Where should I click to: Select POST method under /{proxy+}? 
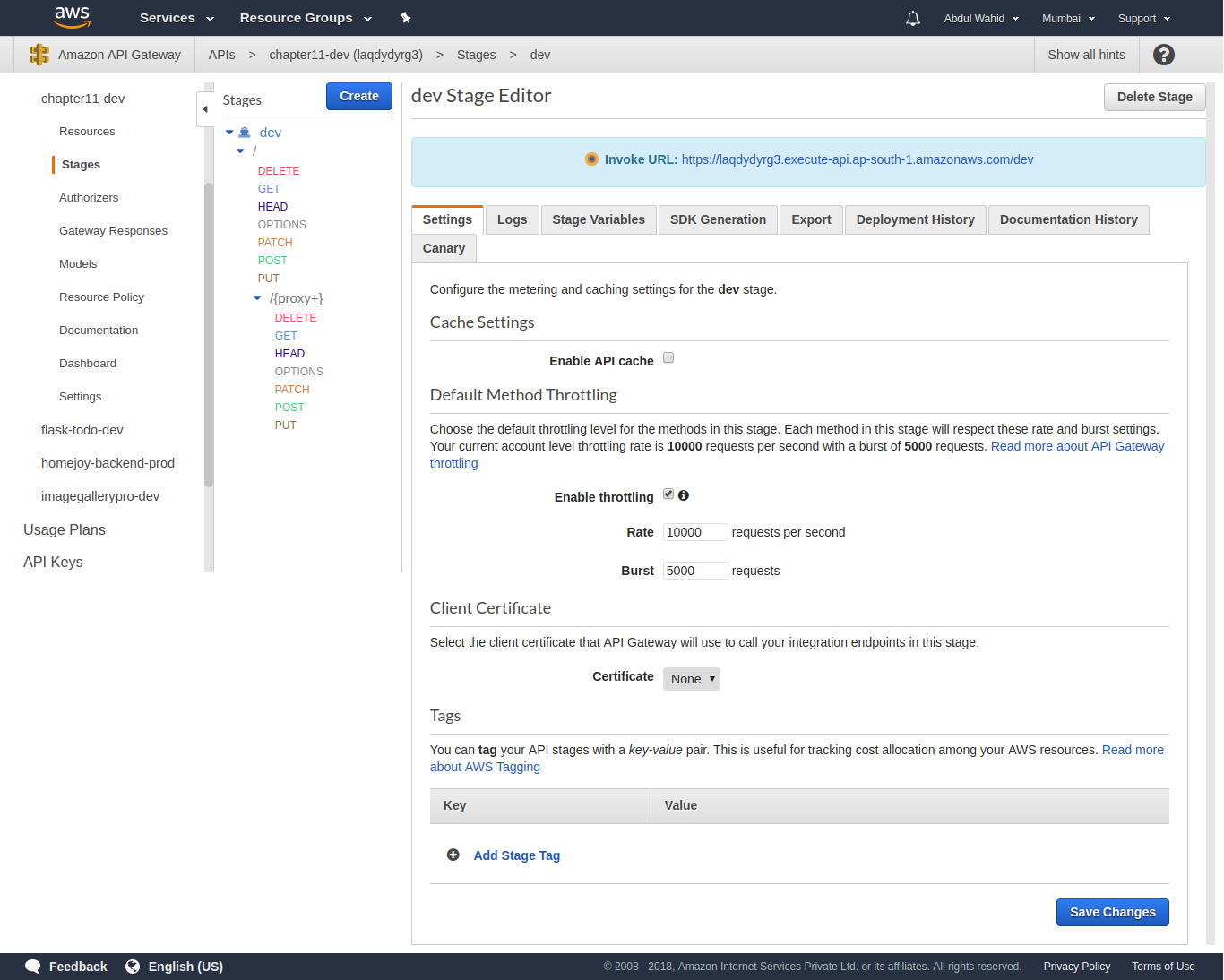[x=289, y=408]
